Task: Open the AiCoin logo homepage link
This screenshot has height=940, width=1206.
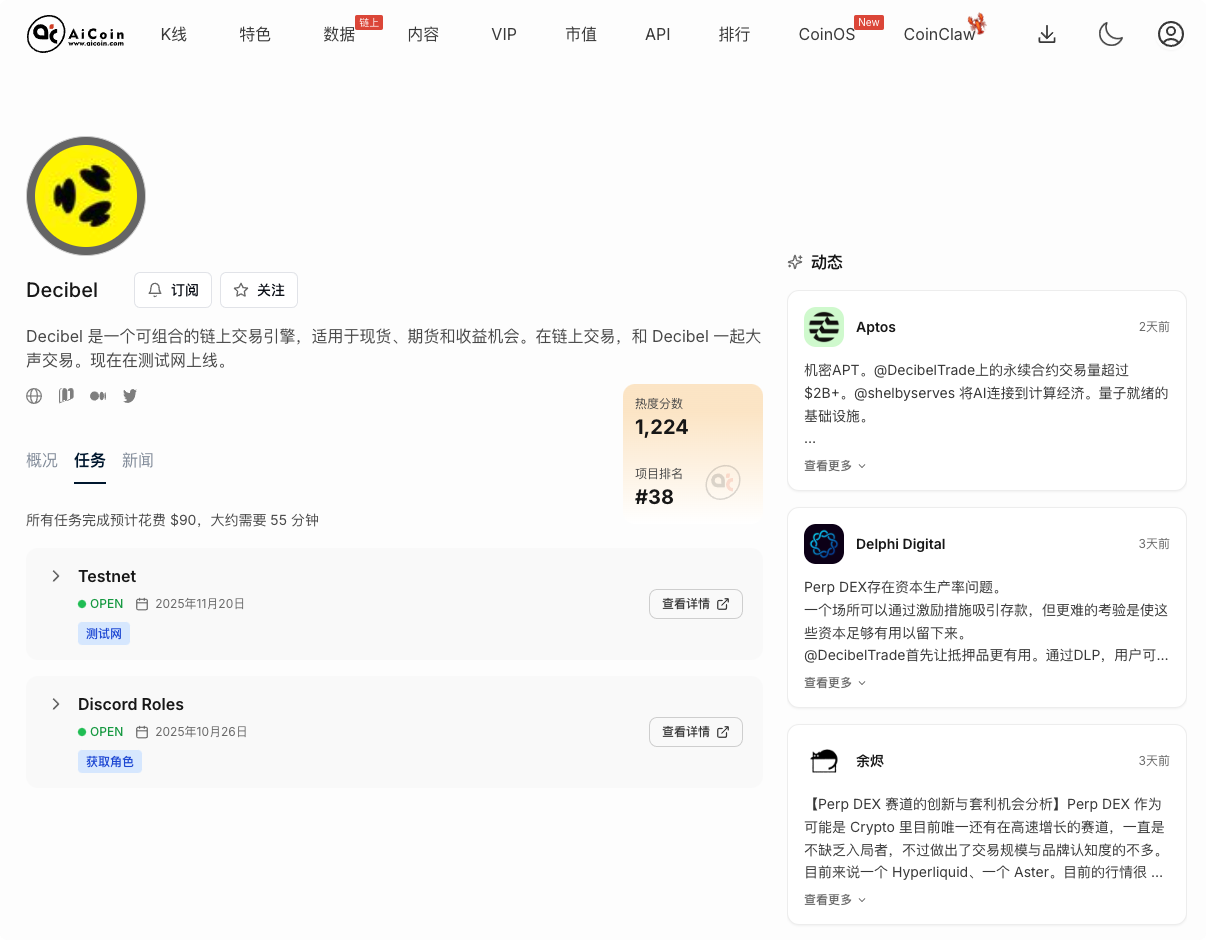Action: pyautogui.click(x=76, y=34)
